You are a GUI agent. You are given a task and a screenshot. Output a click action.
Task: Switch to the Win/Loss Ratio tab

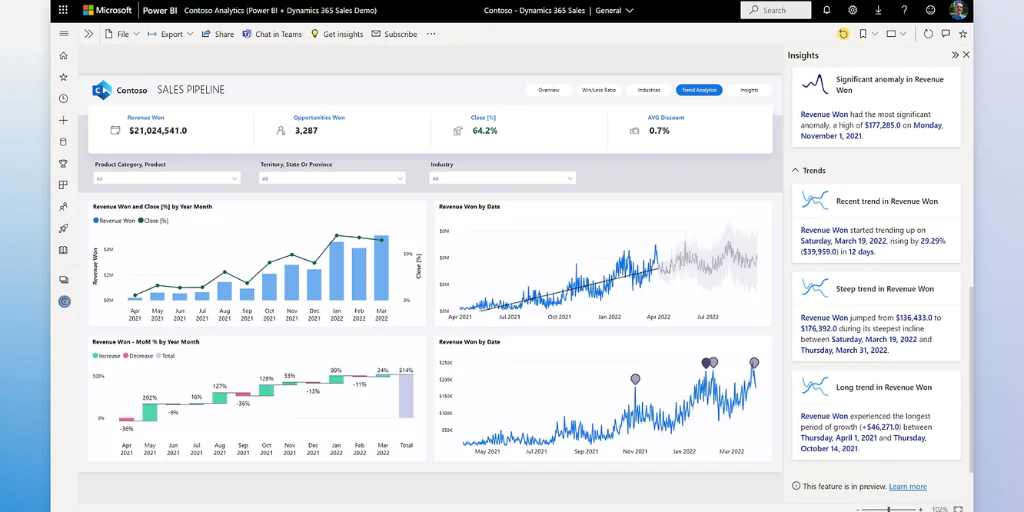[x=599, y=90]
